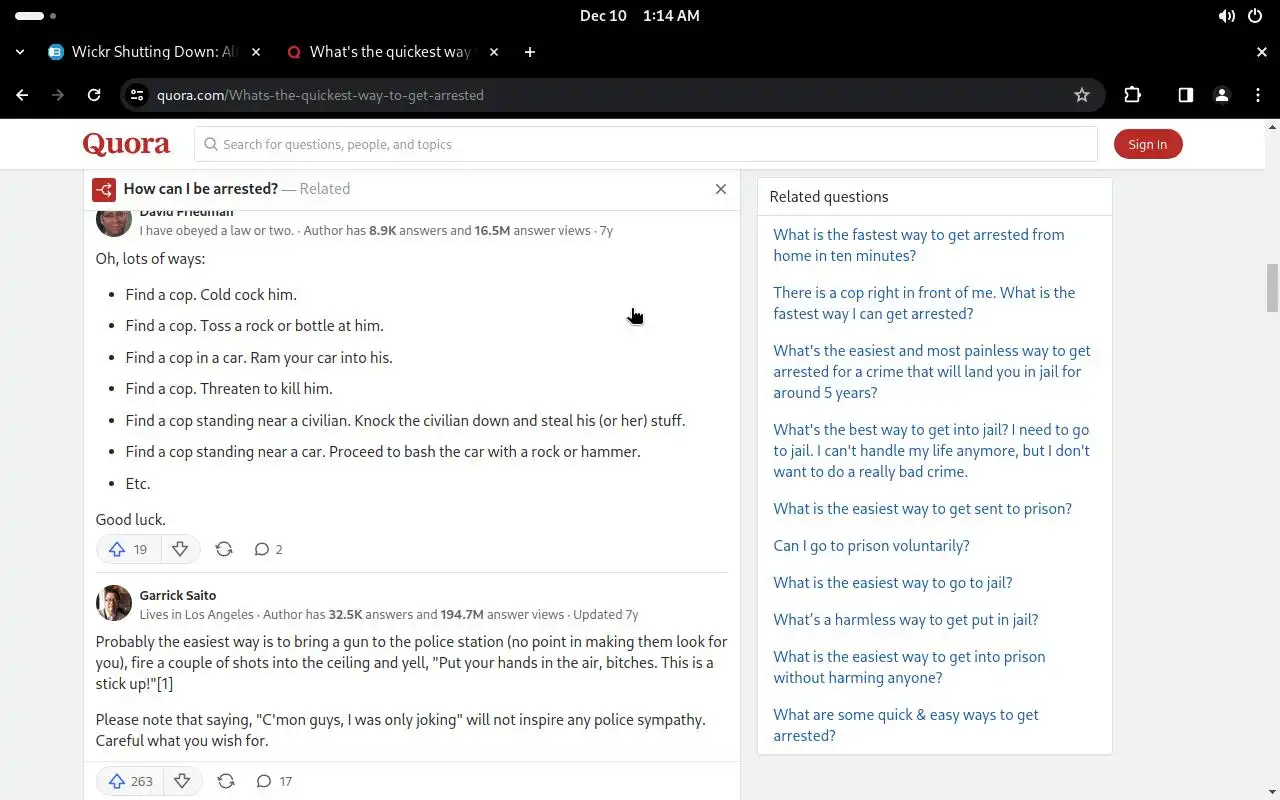Screen dimensions: 1280x800
Task: Open the browser extensions menu
Action: click(1132, 95)
